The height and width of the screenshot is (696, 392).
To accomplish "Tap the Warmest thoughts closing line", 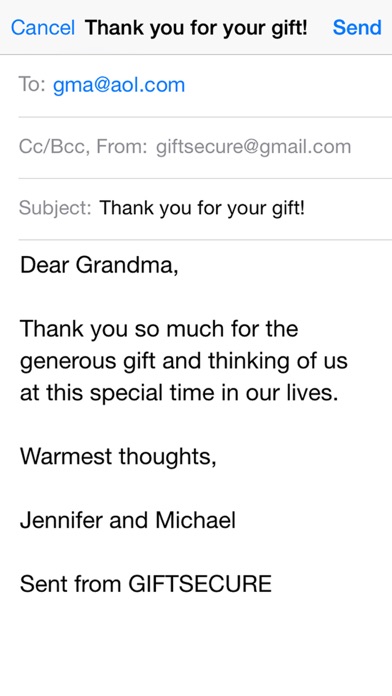I will (x=118, y=456).
